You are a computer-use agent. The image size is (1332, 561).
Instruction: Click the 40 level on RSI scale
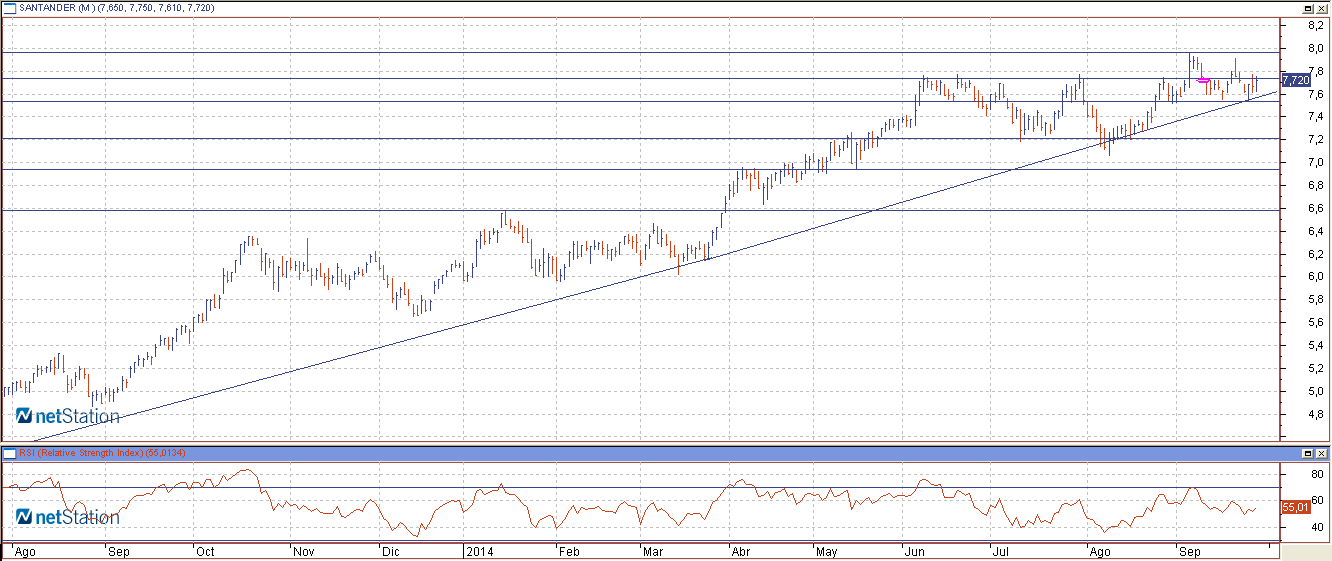pyautogui.click(x=1316, y=527)
